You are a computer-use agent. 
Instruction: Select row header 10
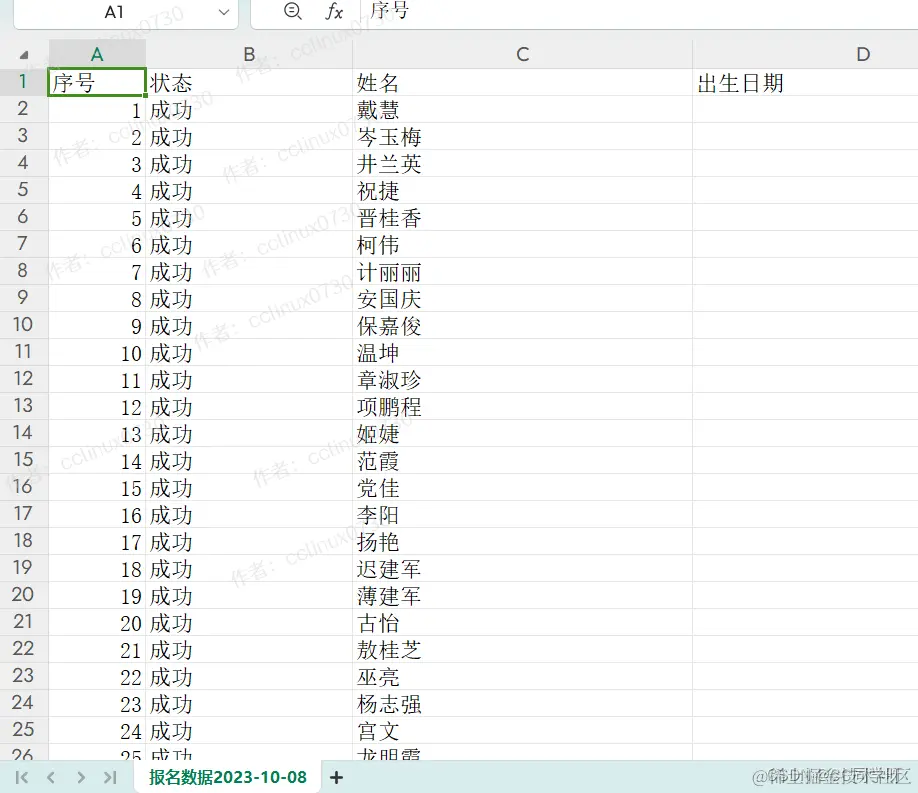click(23, 325)
